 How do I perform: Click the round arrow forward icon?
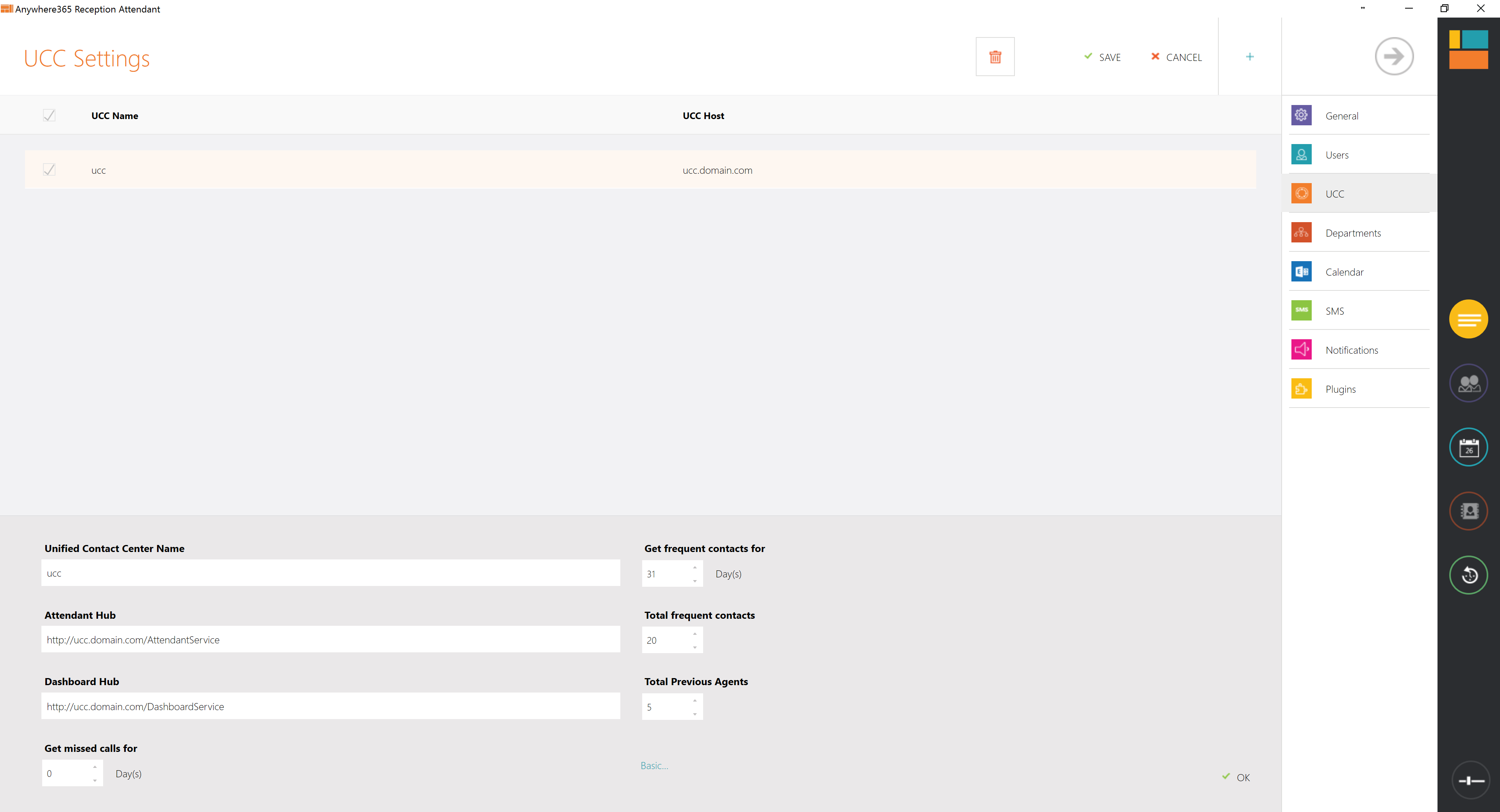pos(1393,57)
